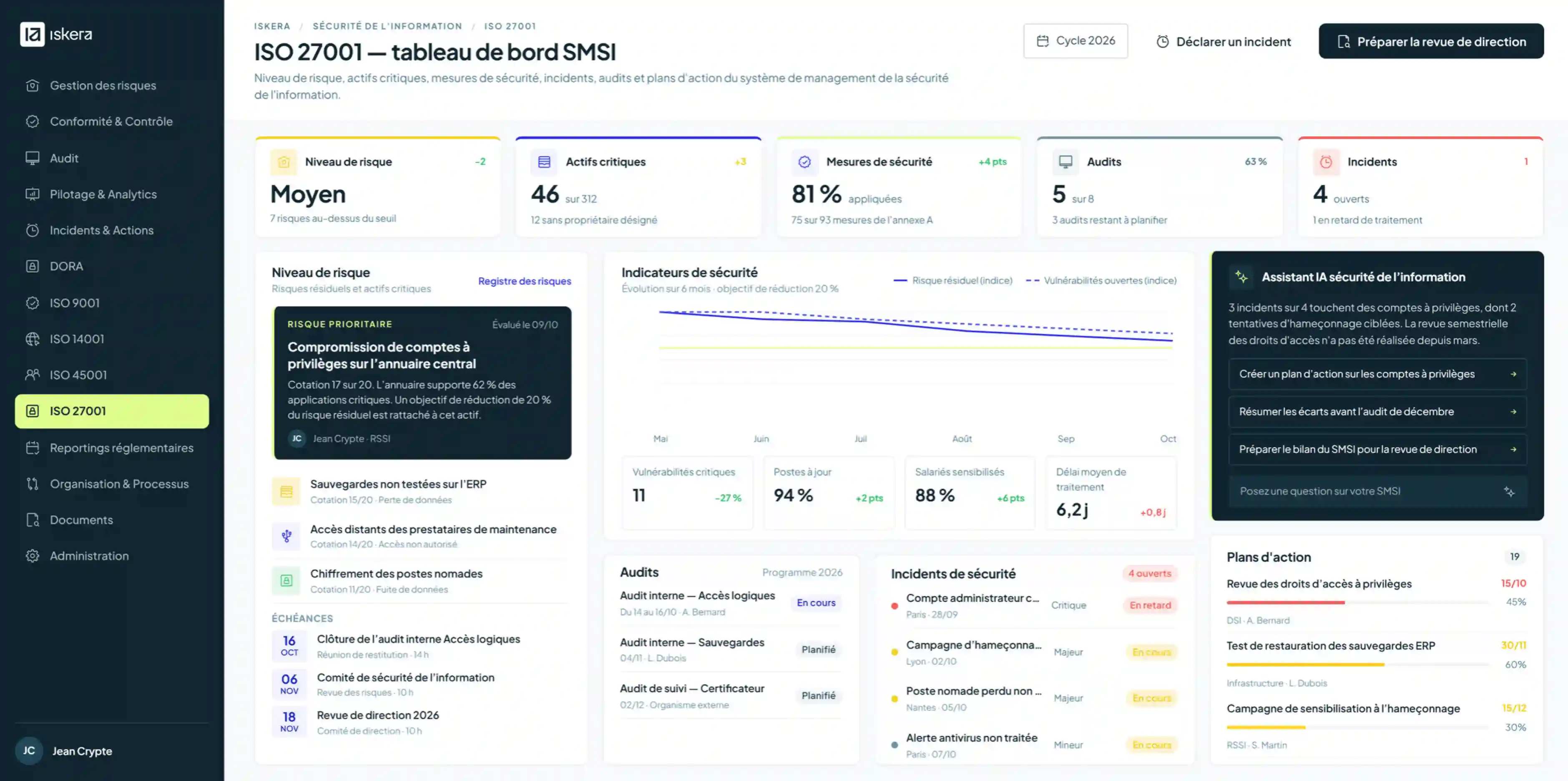Click sparkle send icon in SMSI question field

(1509, 491)
